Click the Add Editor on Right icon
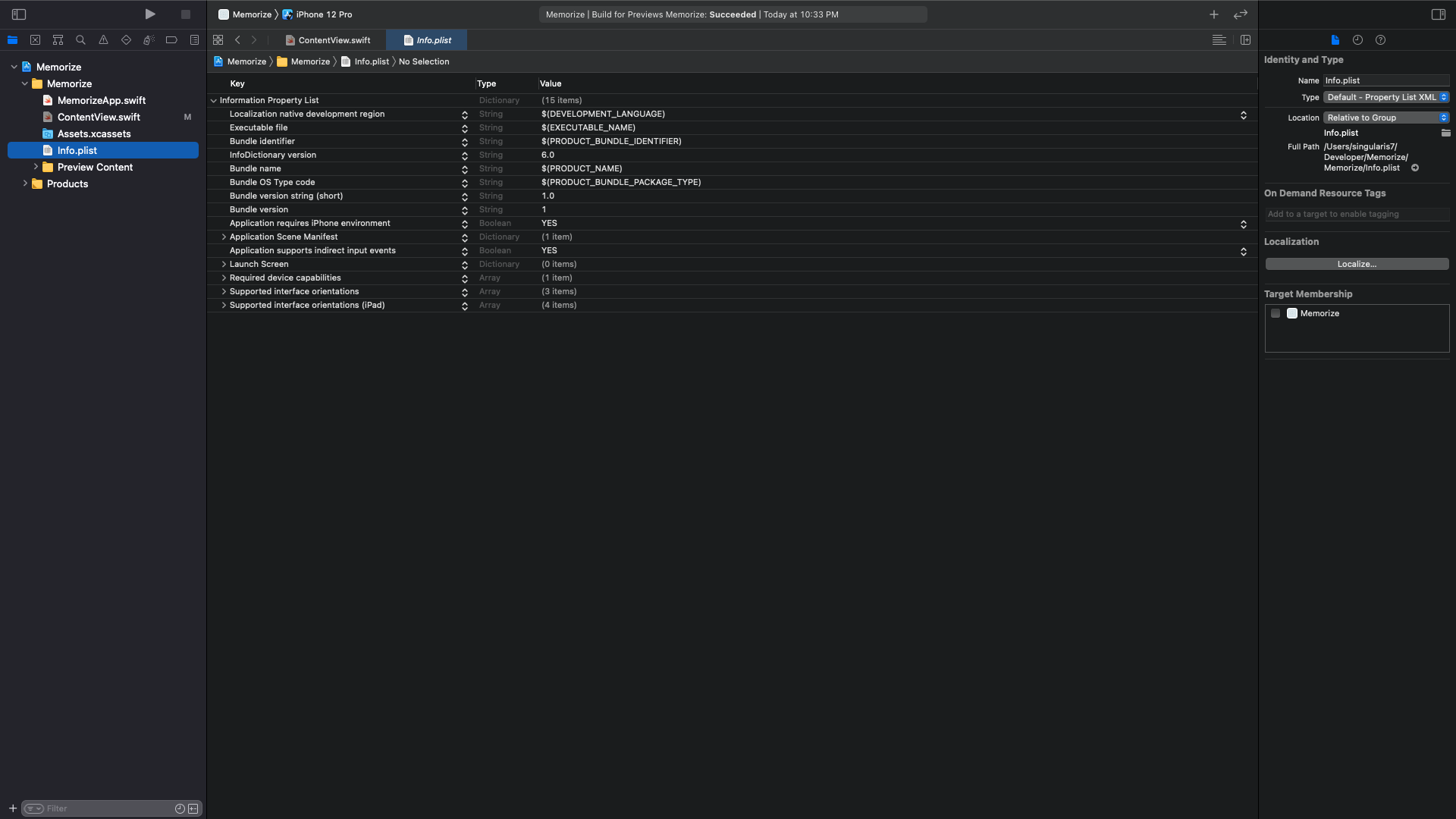 [1245, 40]
